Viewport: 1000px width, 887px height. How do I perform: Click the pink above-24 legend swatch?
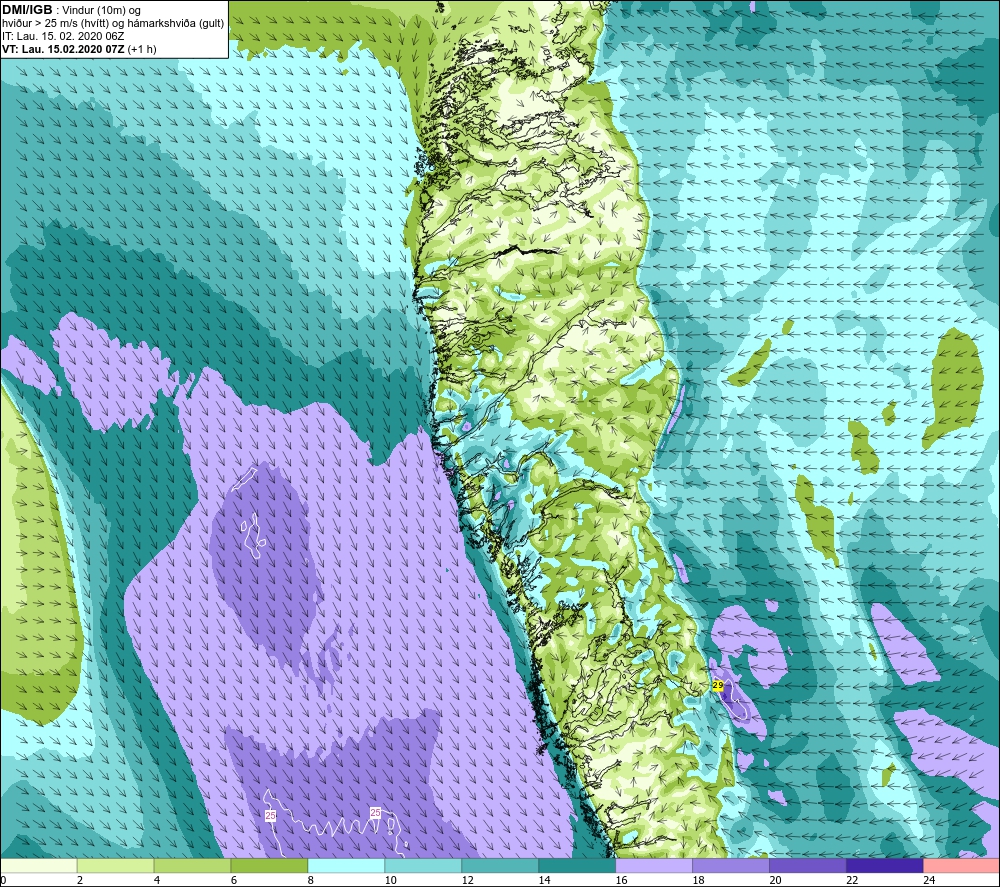pyautogui.click(x=961, y=865)
